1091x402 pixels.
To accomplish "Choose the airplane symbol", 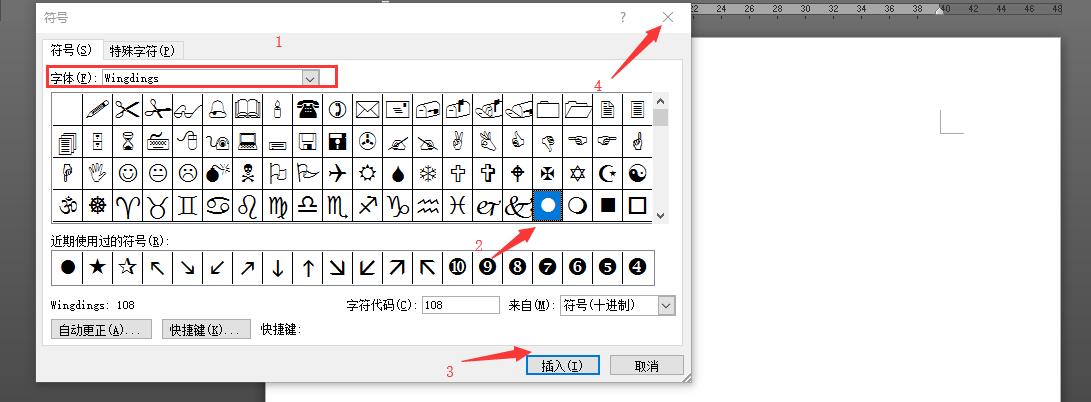I will (337, 173).
